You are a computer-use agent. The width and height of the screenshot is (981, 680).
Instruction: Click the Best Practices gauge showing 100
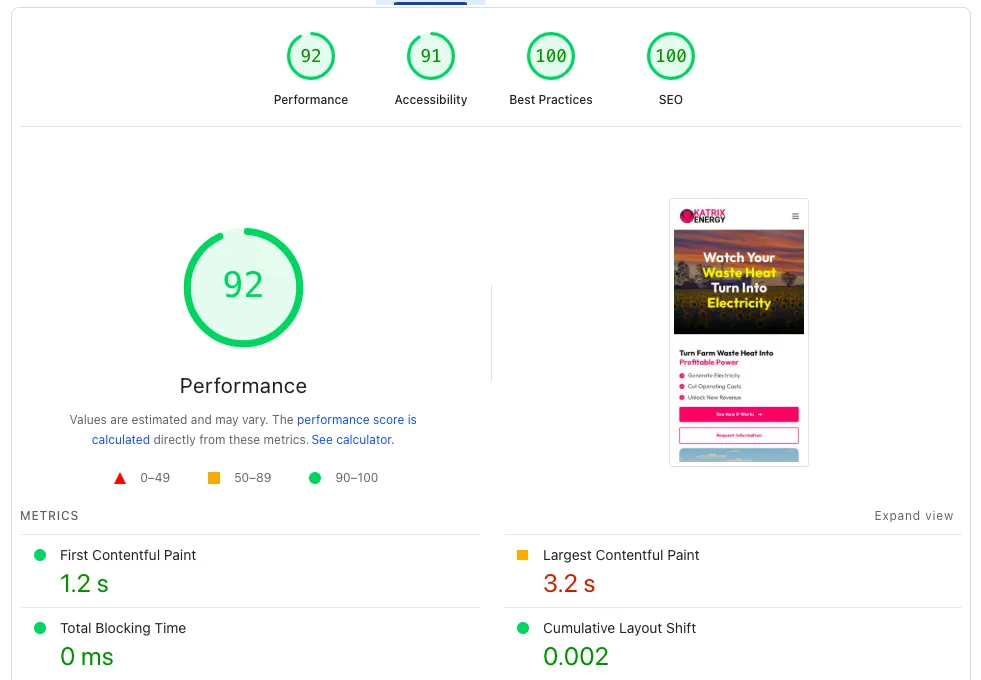(550, 56)
